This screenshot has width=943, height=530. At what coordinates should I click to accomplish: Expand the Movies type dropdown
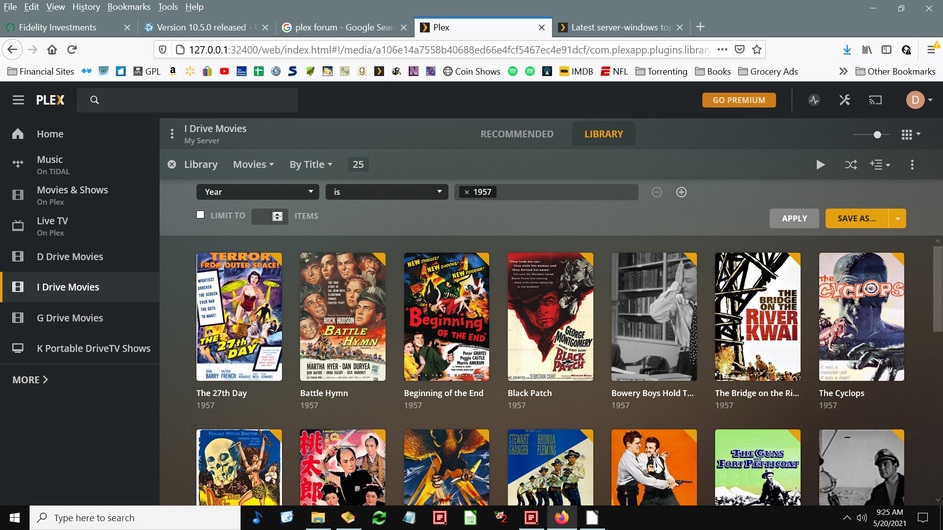[x=253, y=164]
